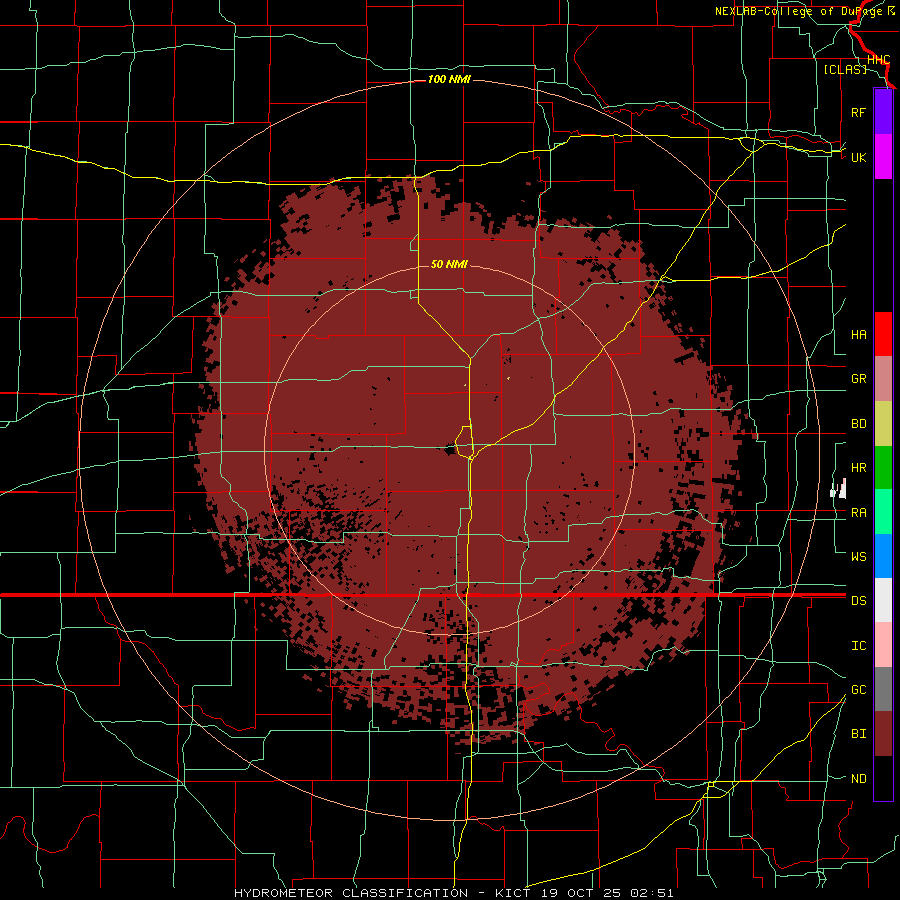Screen dimensions: 900x900
Task: Click the KICT station identifier in caption
Action: [514, 893]
